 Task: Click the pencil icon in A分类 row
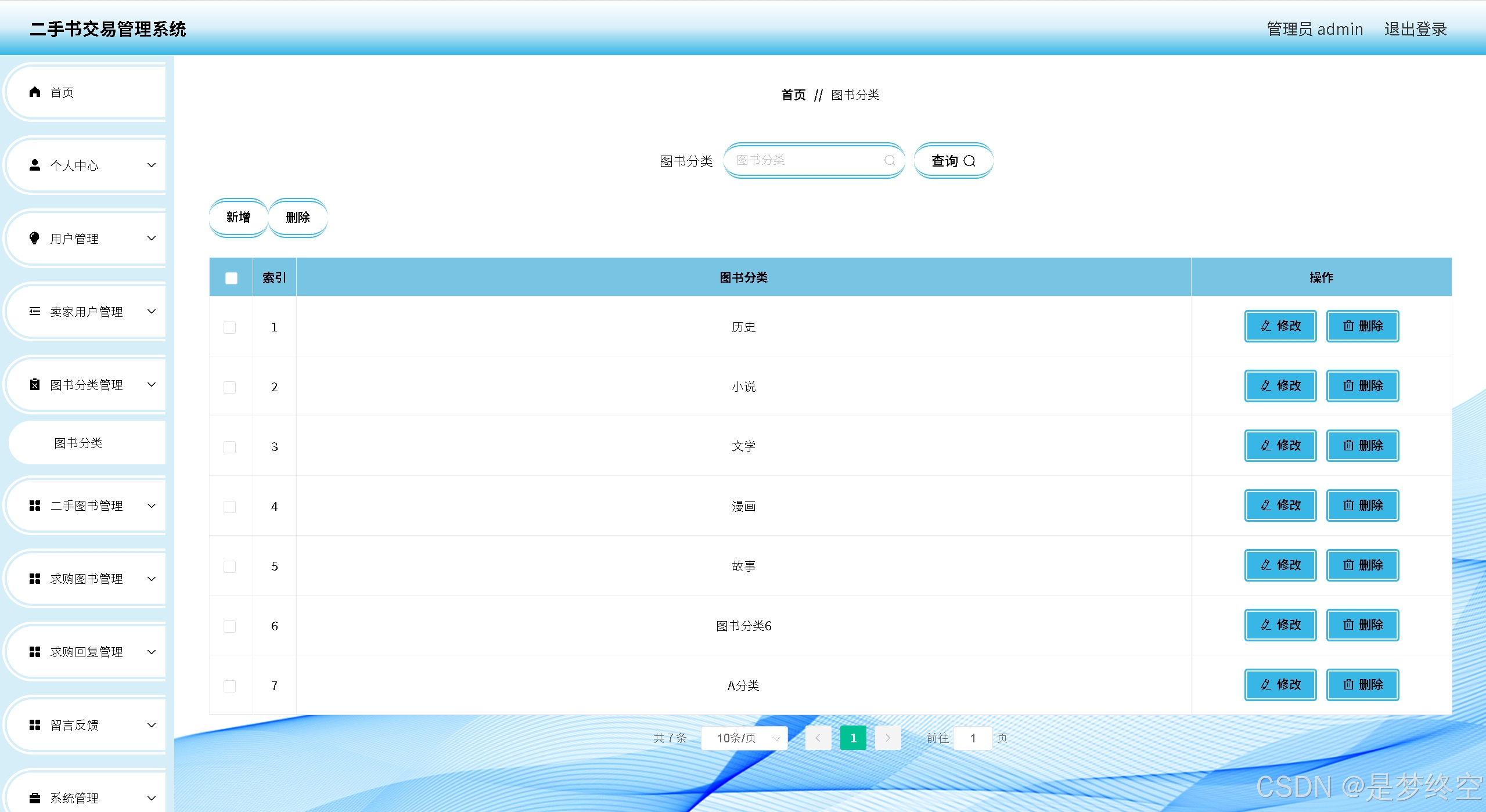pyautogui.click(x=1266, y=685)
